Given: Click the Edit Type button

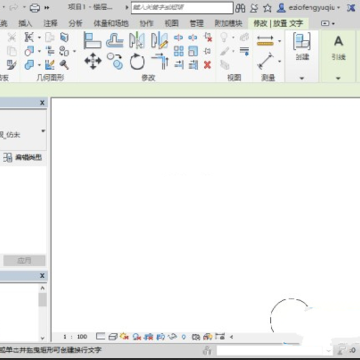Looking at the screenshot, I should click(x=23, y=158).
